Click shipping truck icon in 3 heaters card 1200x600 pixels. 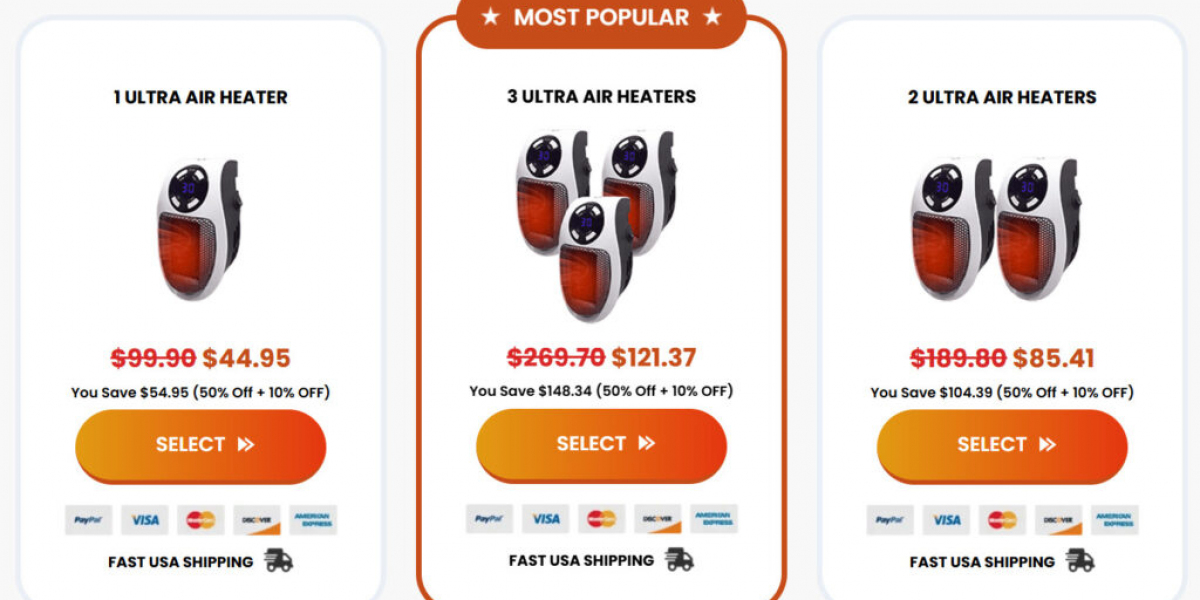coord(679,560)
